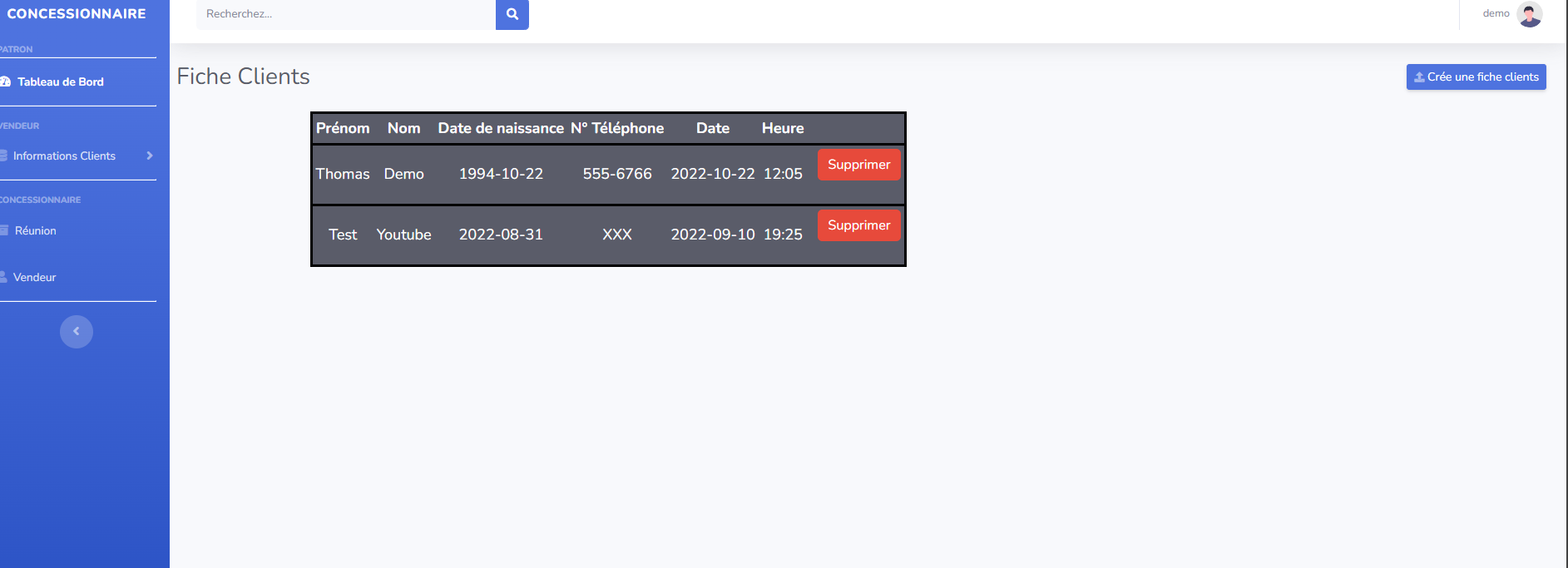Select the Youtube last name cell
Viewport: 1568px width, 568px height.
[403, 235]
